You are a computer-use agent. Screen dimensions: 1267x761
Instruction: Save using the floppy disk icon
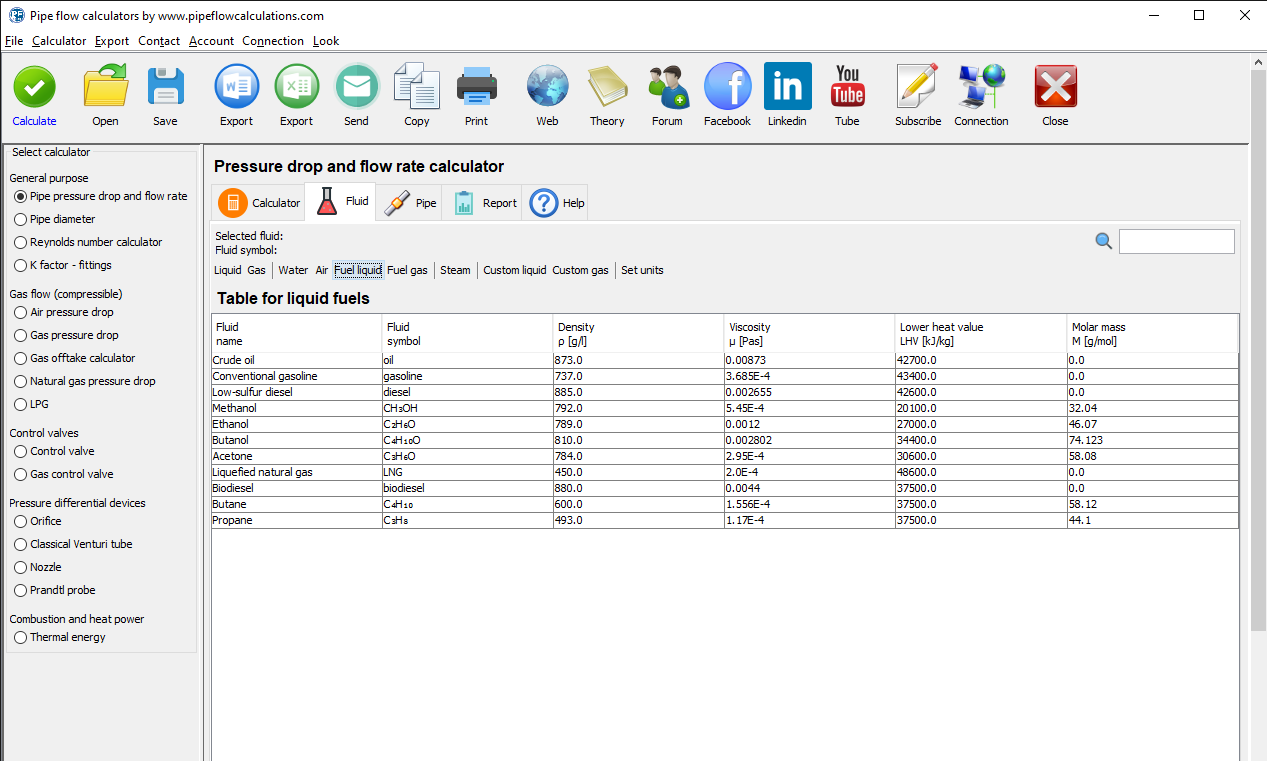(165, 88)
